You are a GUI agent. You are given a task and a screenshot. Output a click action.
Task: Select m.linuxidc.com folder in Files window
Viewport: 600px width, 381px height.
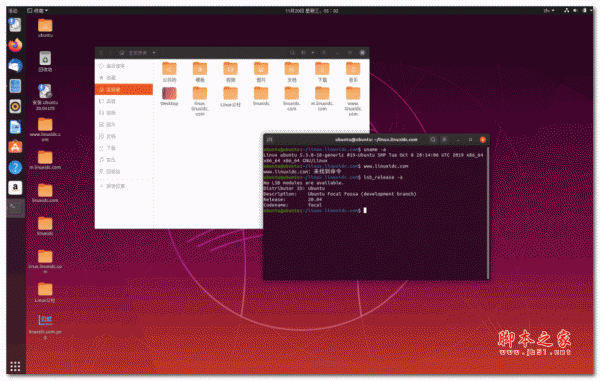(x=322, y=99)
